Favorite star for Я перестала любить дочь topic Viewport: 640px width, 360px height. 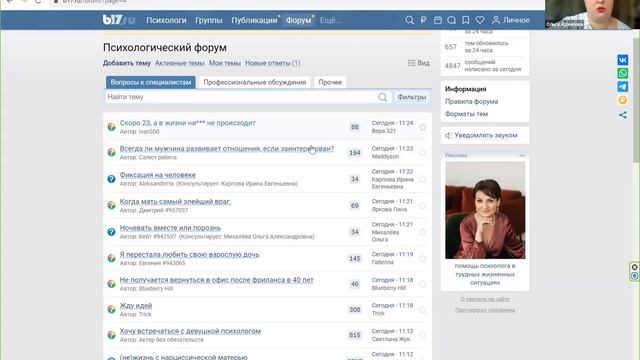[x=422, y=259]
